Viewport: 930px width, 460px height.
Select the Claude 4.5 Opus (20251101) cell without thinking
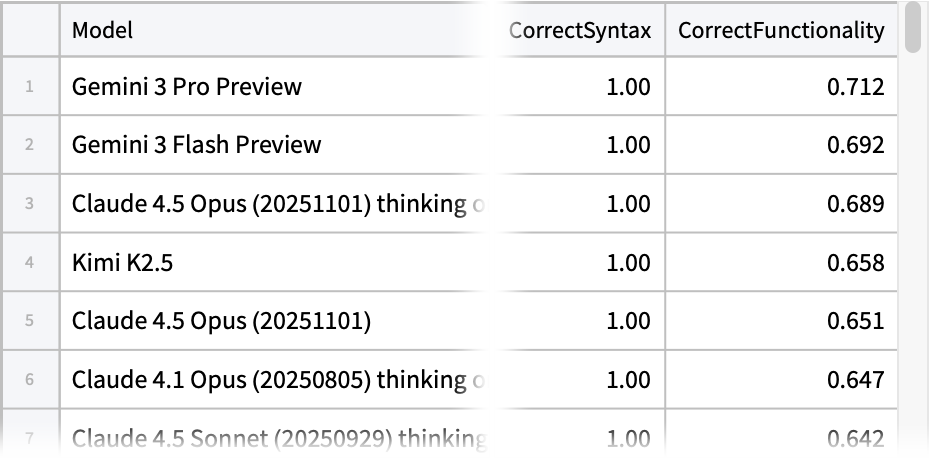coord(275,321)
